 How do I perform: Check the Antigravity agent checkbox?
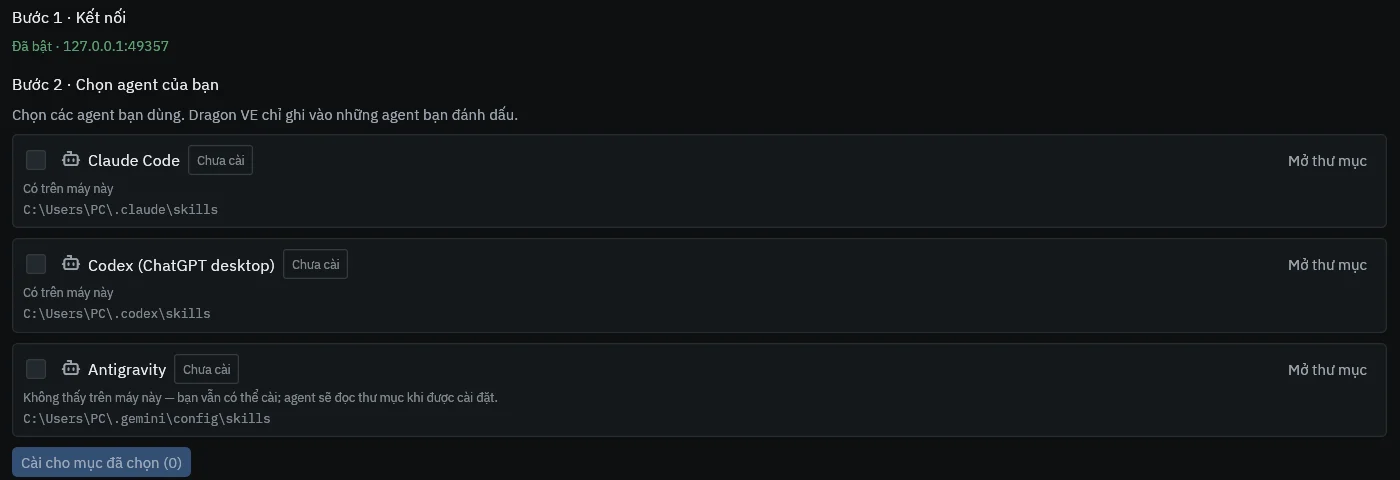pos(36,369)
